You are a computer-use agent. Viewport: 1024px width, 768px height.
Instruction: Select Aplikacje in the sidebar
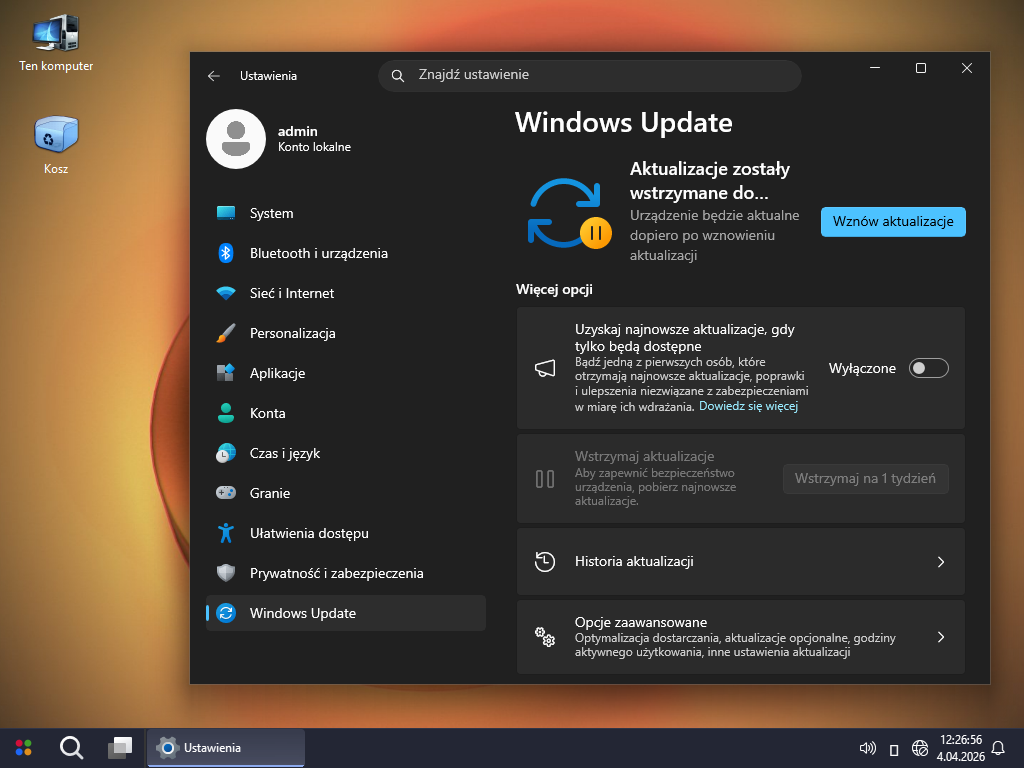[277, 373]
